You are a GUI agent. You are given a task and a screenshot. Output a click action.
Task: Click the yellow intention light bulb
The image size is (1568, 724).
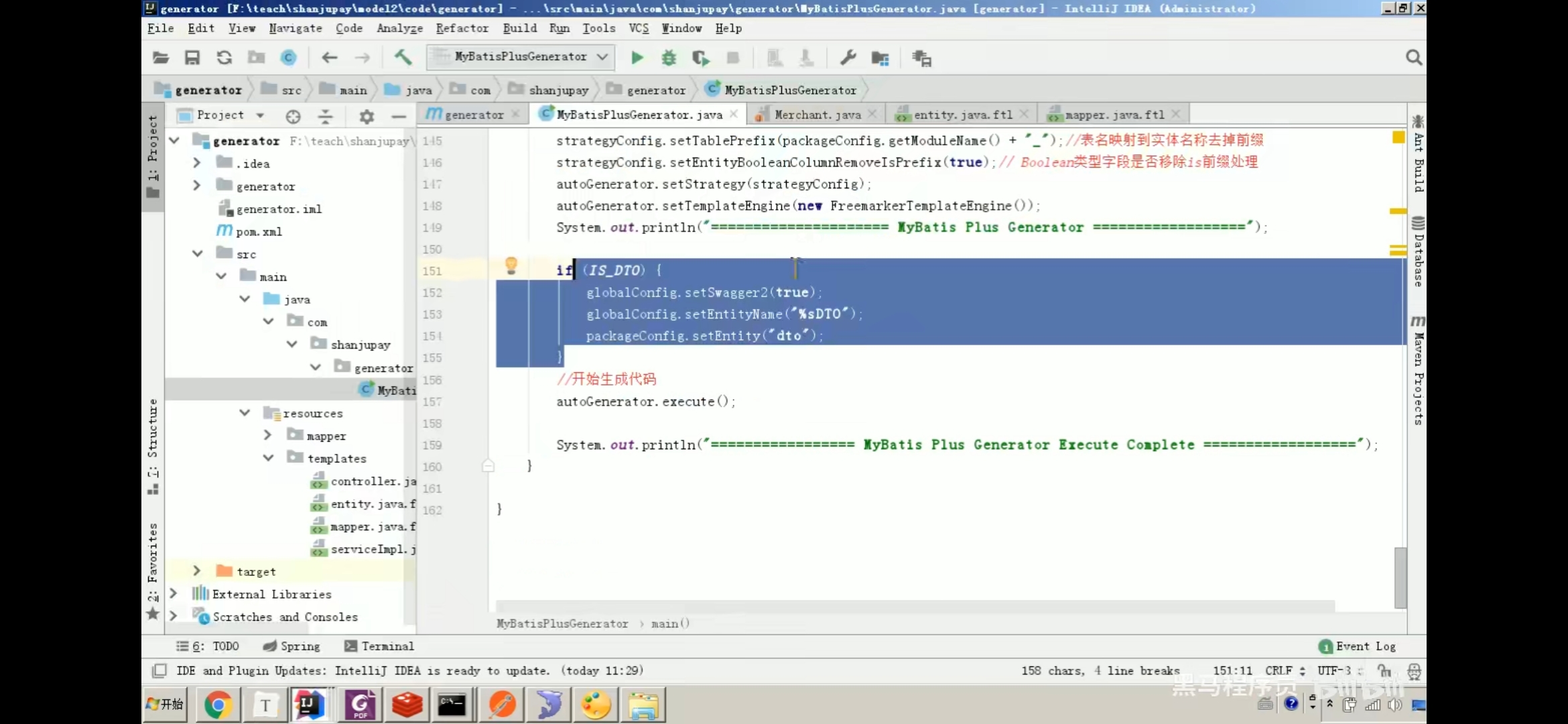[x=511, y=265]
